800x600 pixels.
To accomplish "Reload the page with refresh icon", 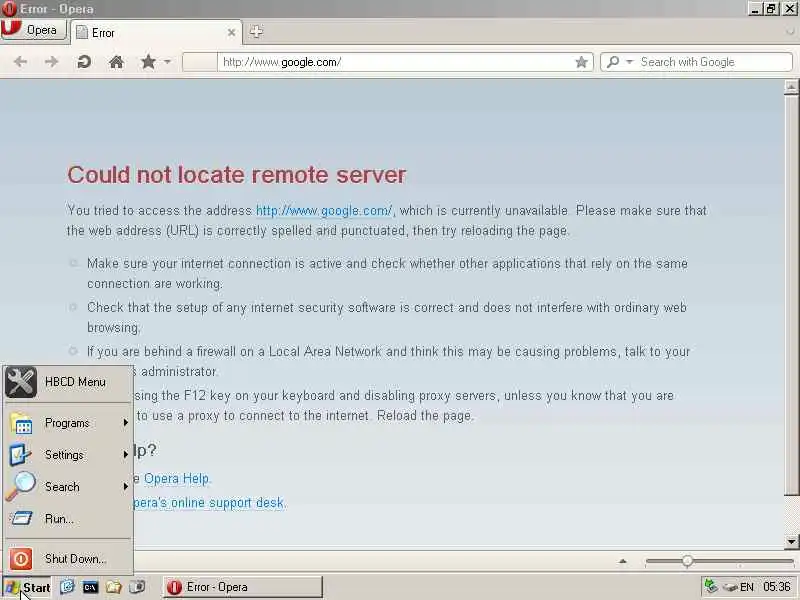I will pyautogui.click(x=84, y=62).
